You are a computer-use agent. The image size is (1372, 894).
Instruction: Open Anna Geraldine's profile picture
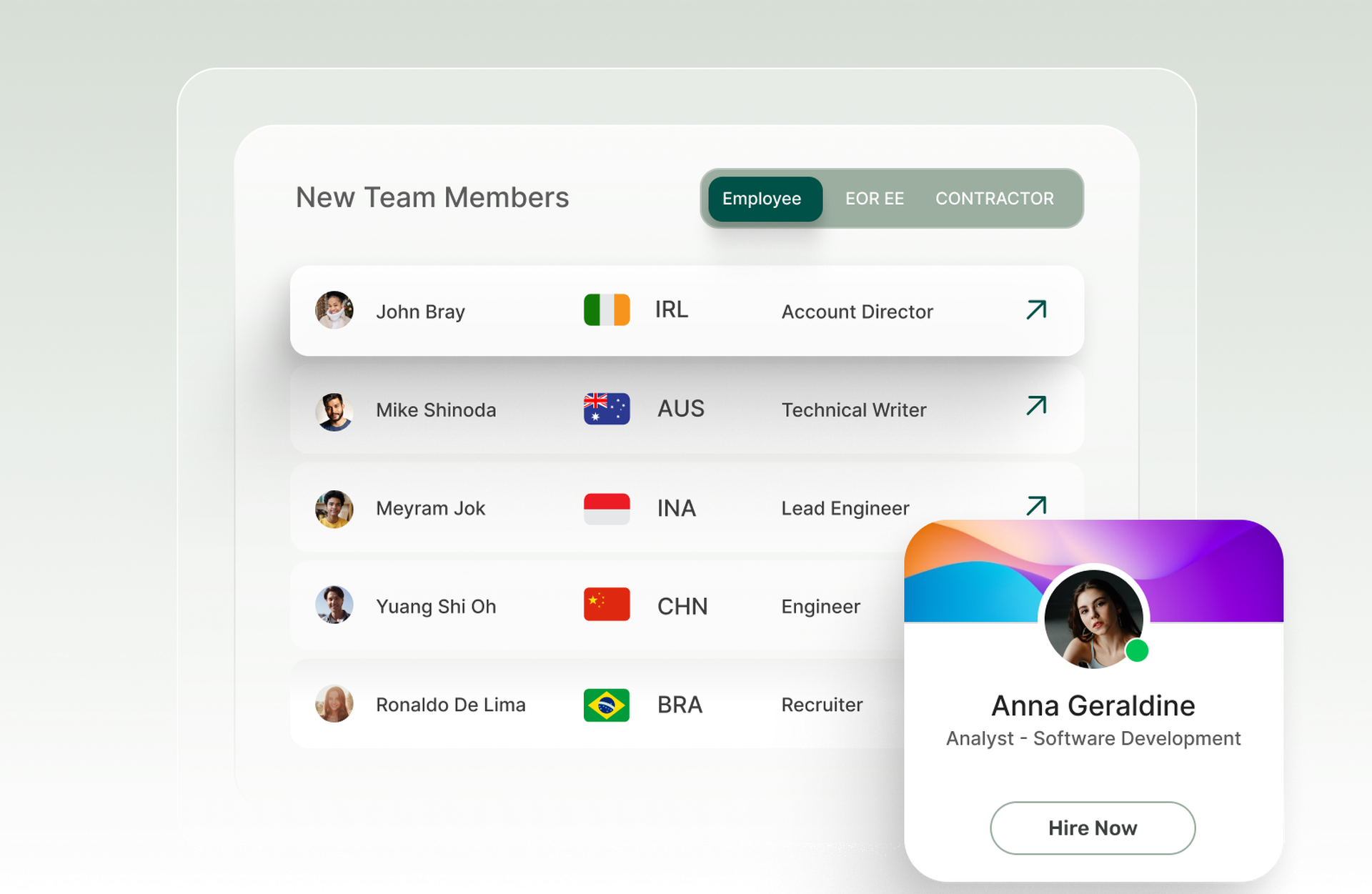(1092, 618)
